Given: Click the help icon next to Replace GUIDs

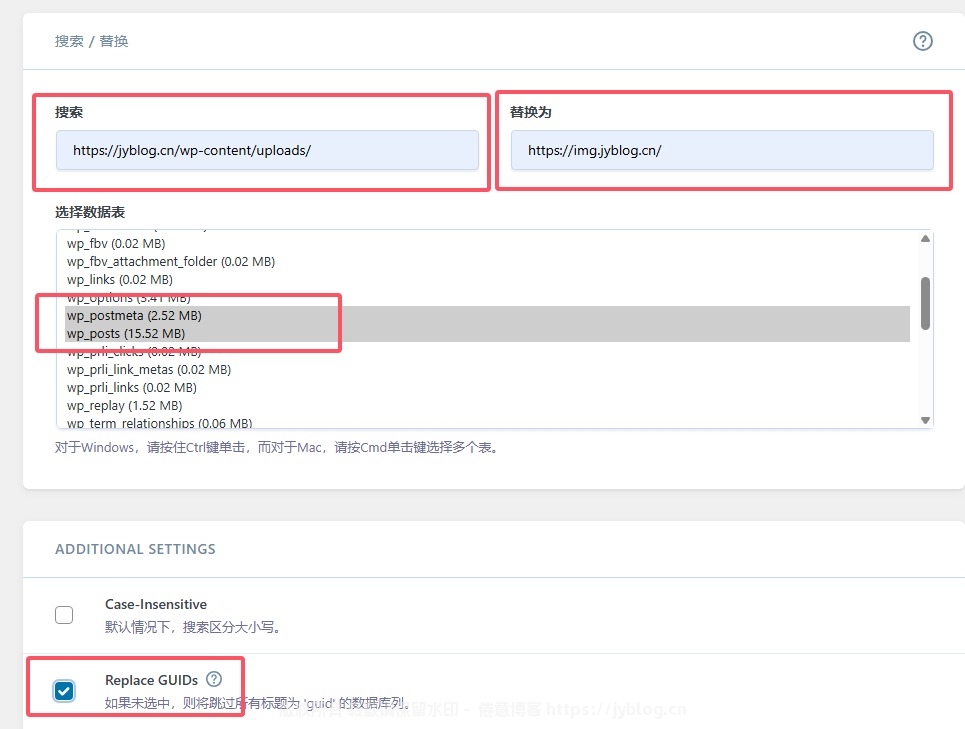Looking at the screenshot, I should click(214, 679).
